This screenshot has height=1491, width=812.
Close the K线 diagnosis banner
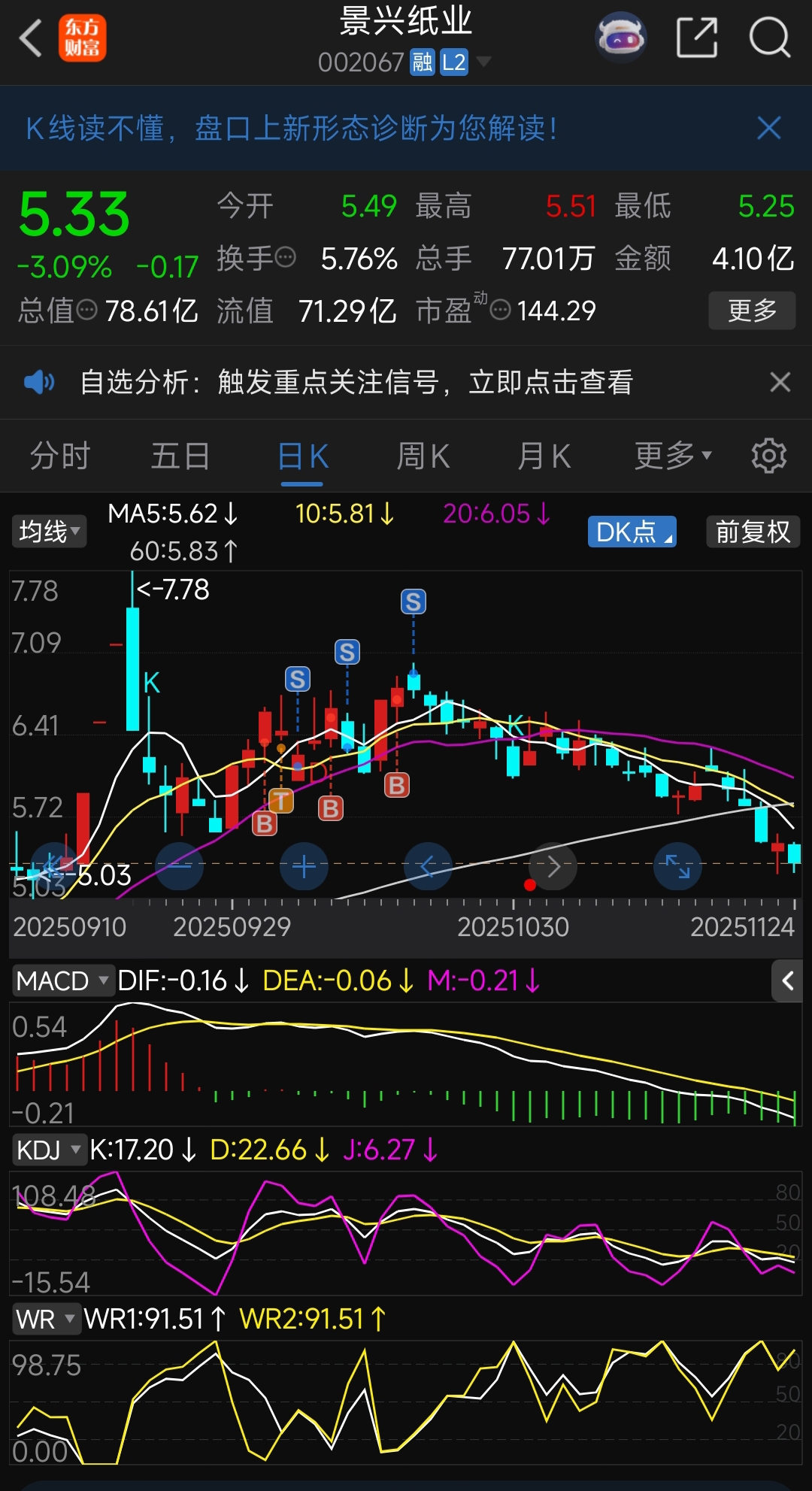(x=769, y=128)
